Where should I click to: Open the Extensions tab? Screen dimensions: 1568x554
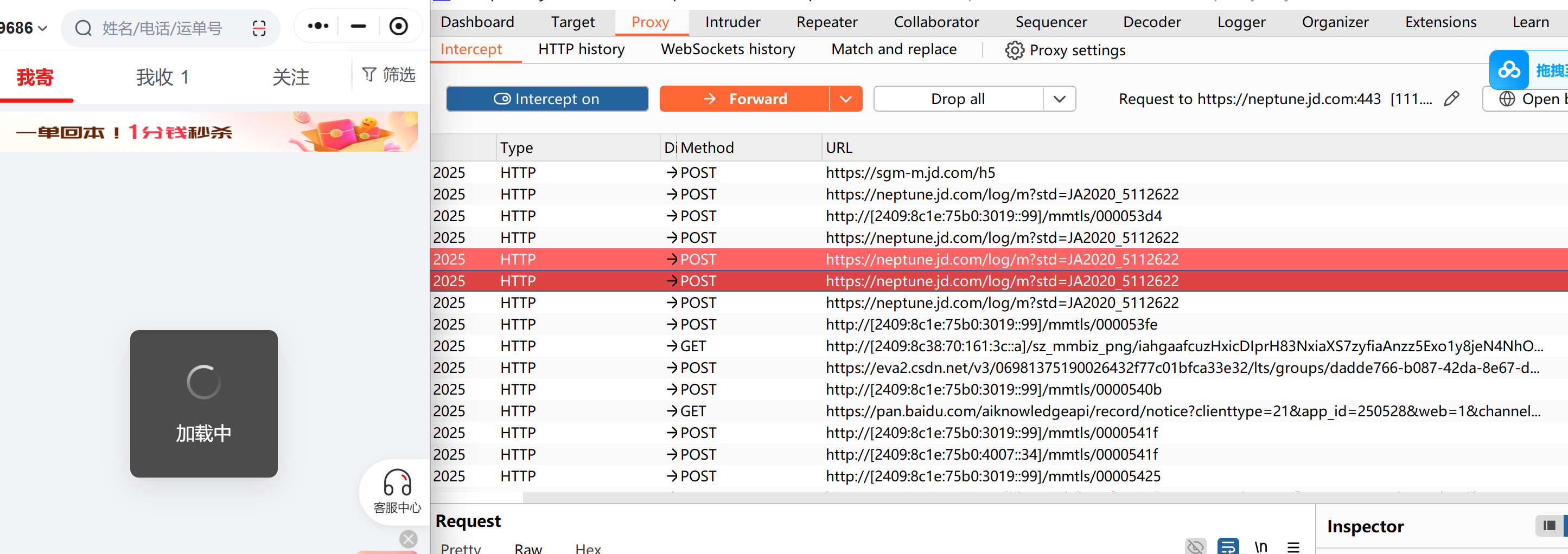pos(1441,23)
